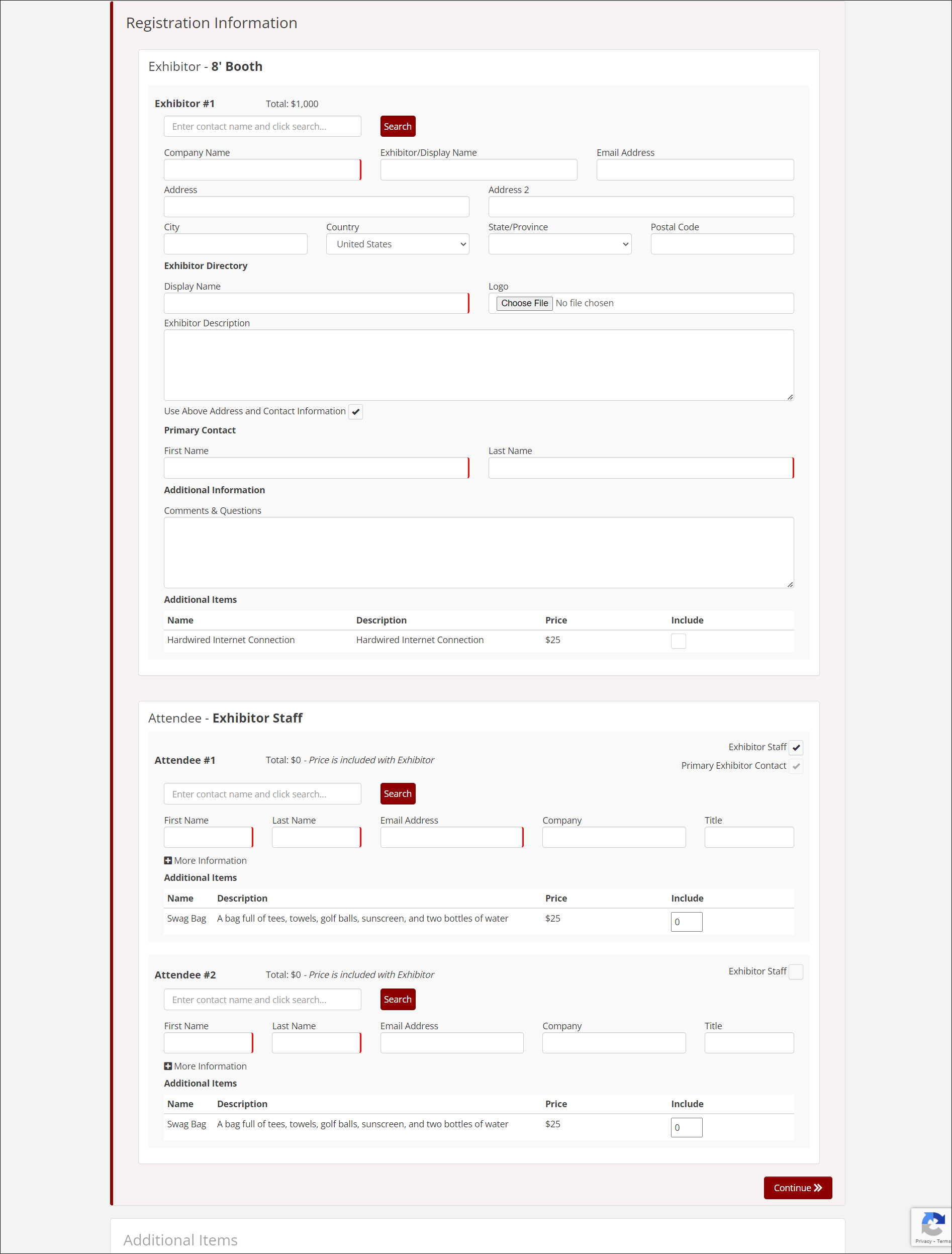Click inside the Exhibitor Description textarea
The image size is (952, 1254).
click(479, 365)
